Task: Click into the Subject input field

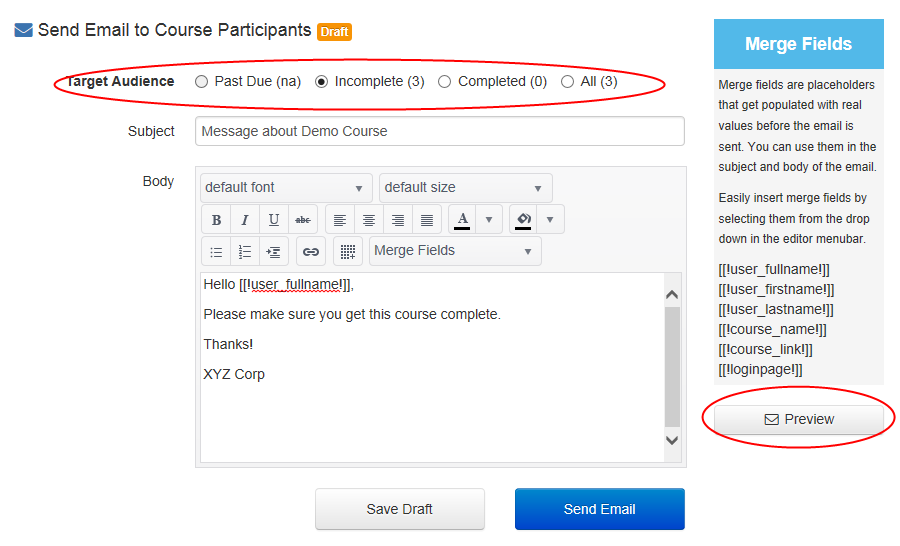Action: tap(440, 131)
